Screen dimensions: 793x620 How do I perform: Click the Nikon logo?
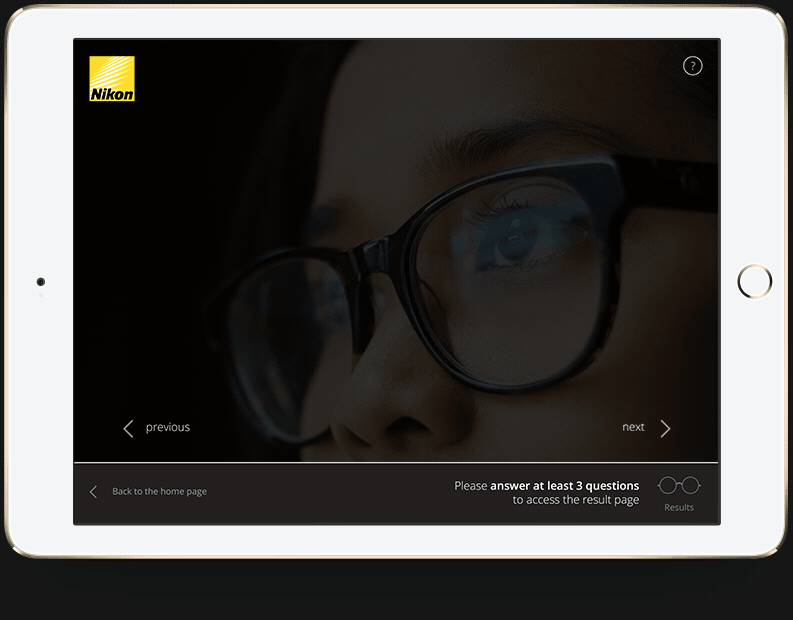point(112,79)
